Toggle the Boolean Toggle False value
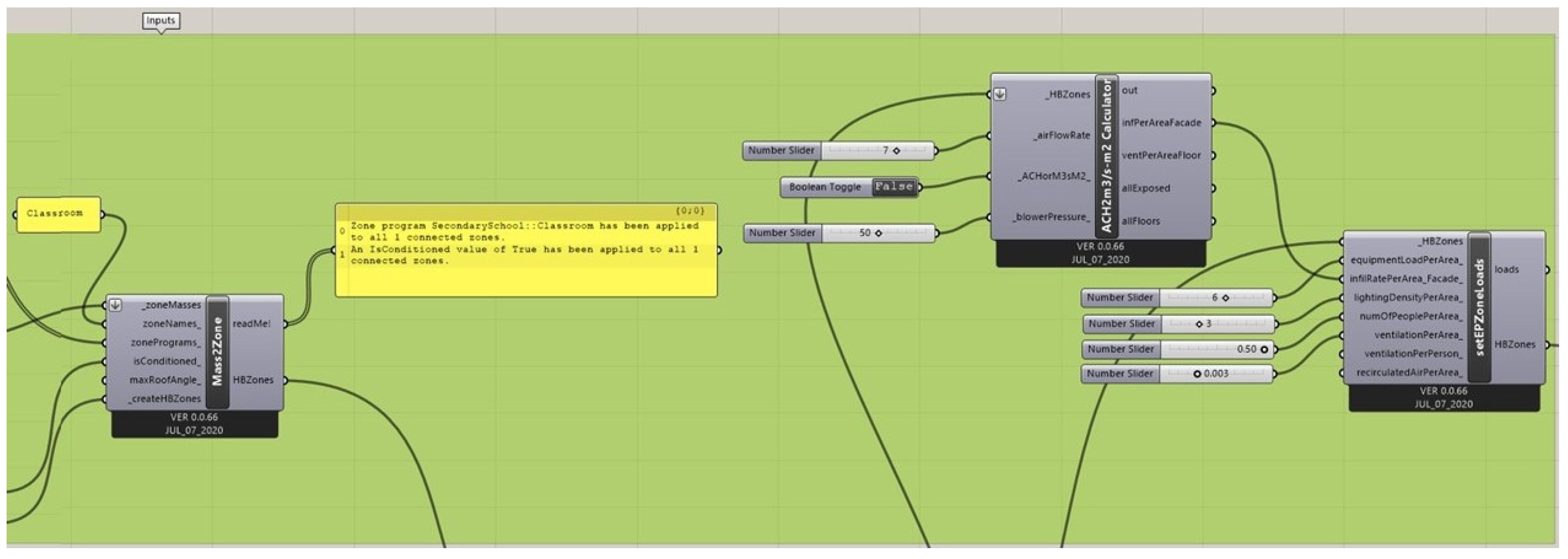This screenshot has width=1568, height=559. [x=893, y=187]
